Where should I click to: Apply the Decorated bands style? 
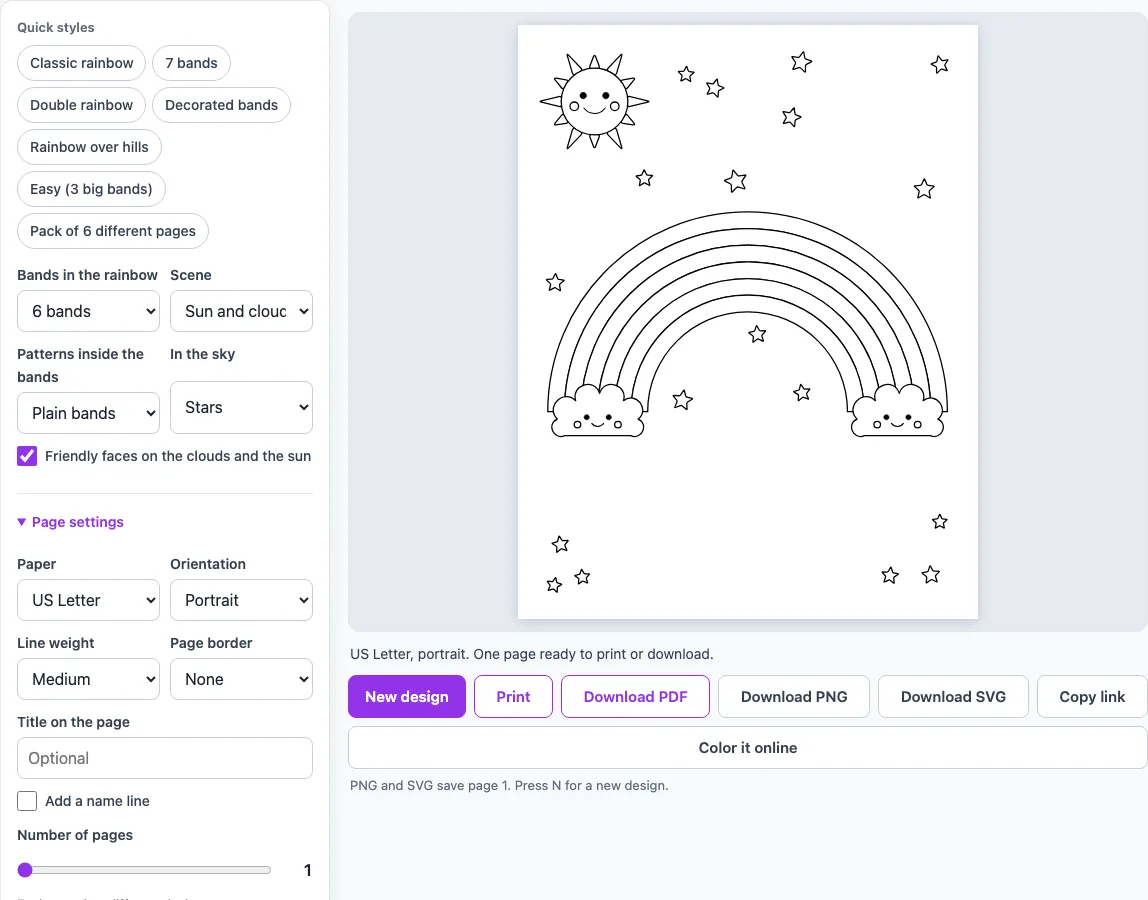coord(221,105)
